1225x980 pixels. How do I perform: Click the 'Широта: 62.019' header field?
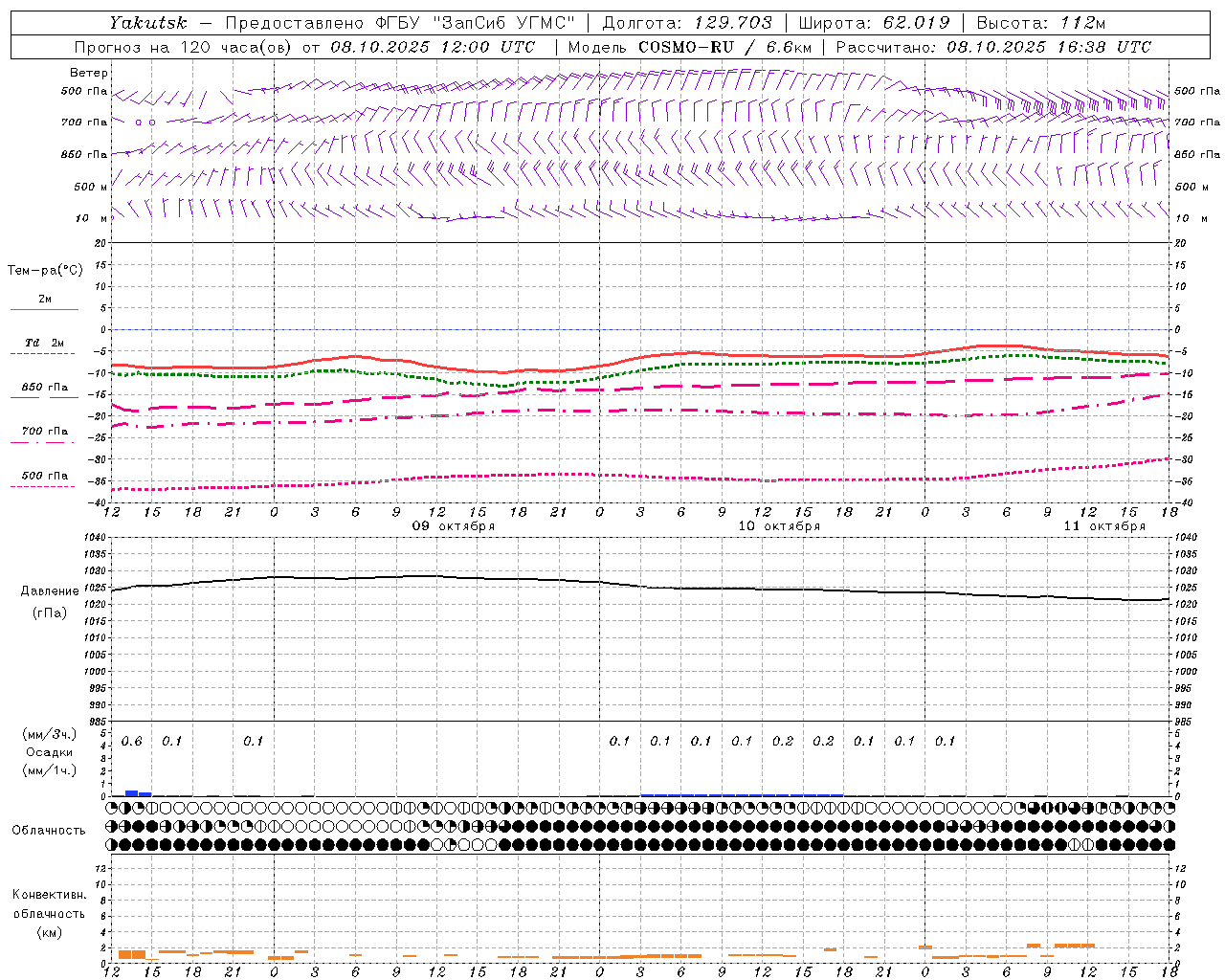click(x=875, y=23)
